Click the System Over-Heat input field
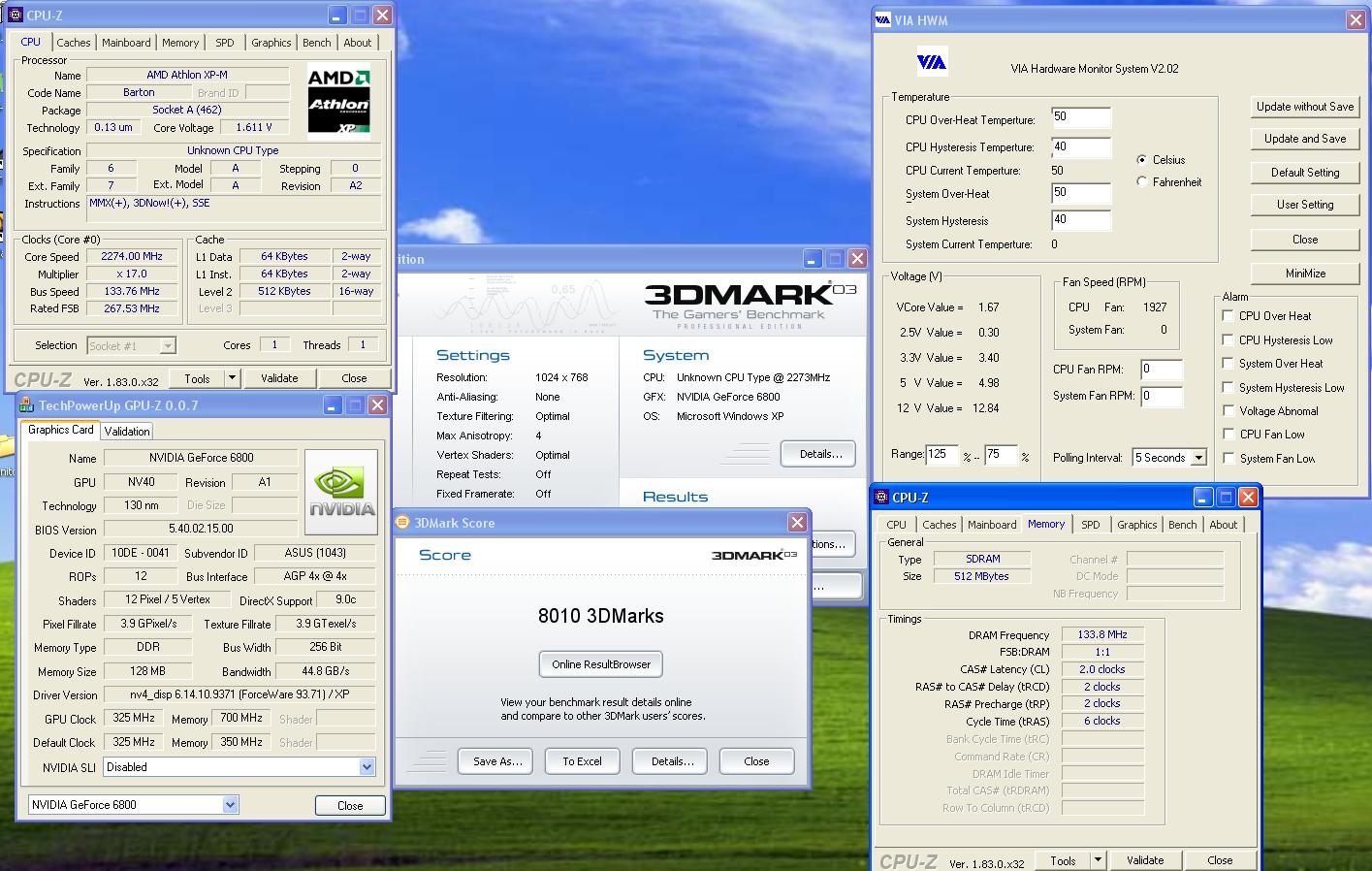Screen dimensions: 1372x871 1081,194
